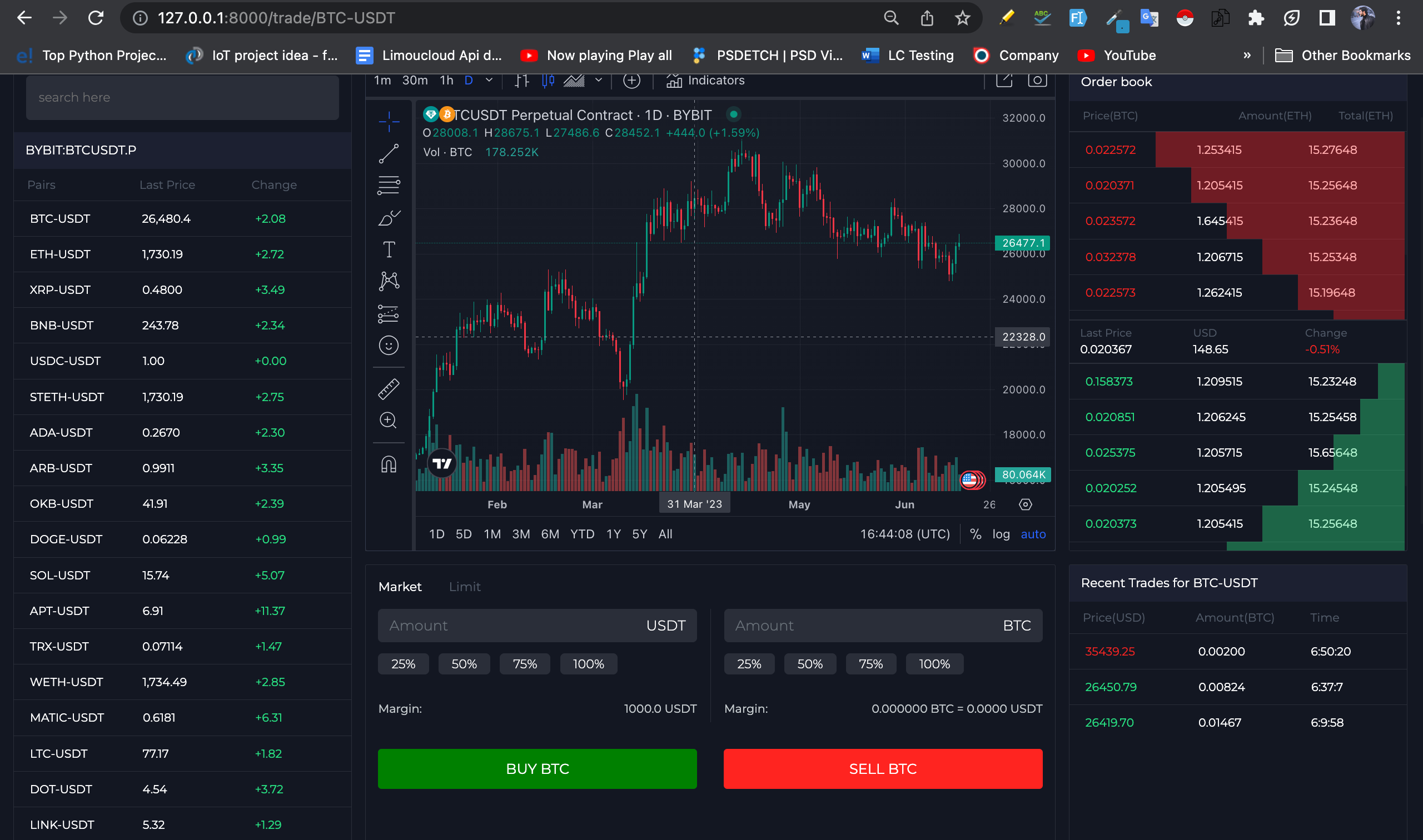Toggle the log scale mode

(1001, 534)
